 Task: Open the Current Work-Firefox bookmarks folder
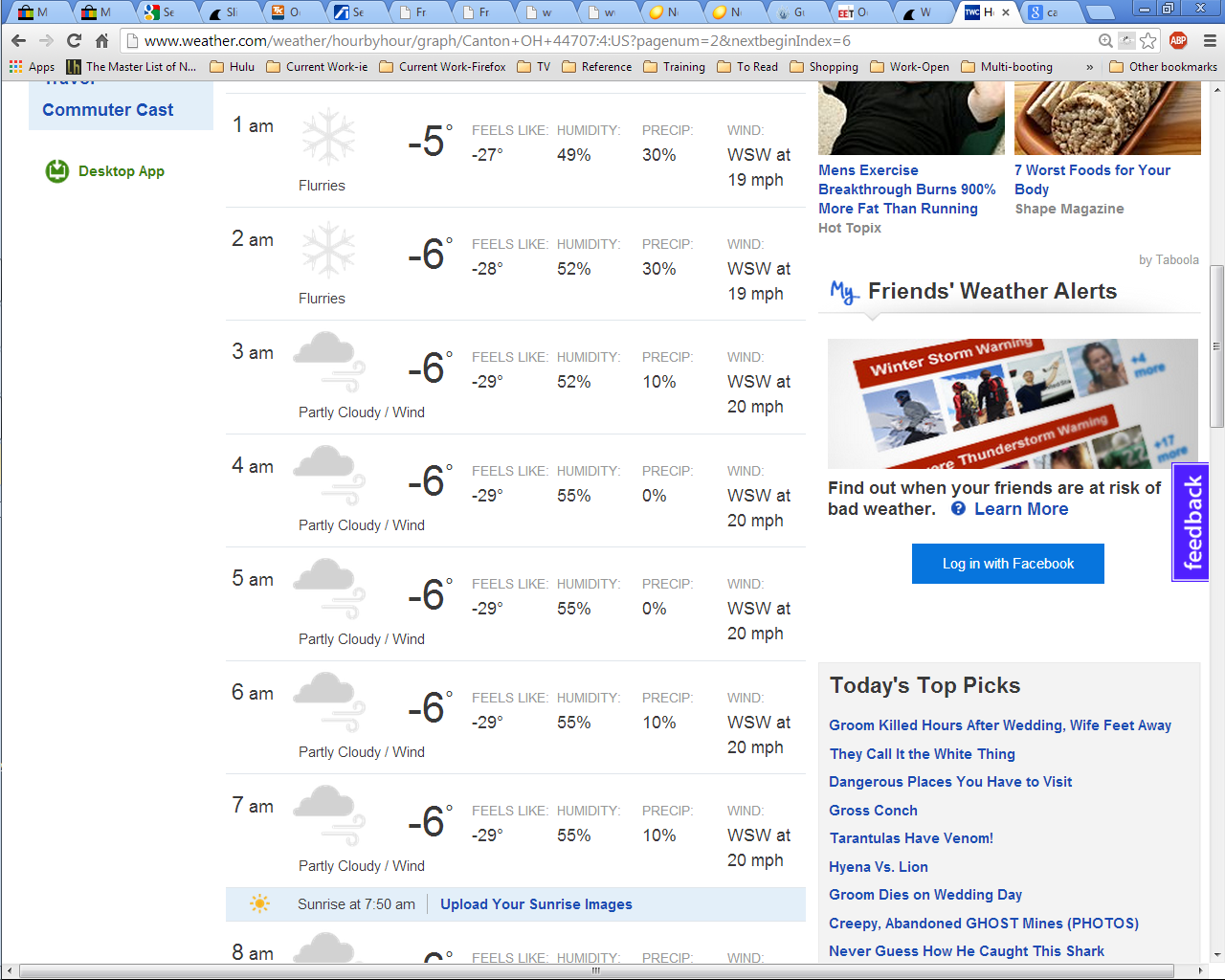click(442, 67)
